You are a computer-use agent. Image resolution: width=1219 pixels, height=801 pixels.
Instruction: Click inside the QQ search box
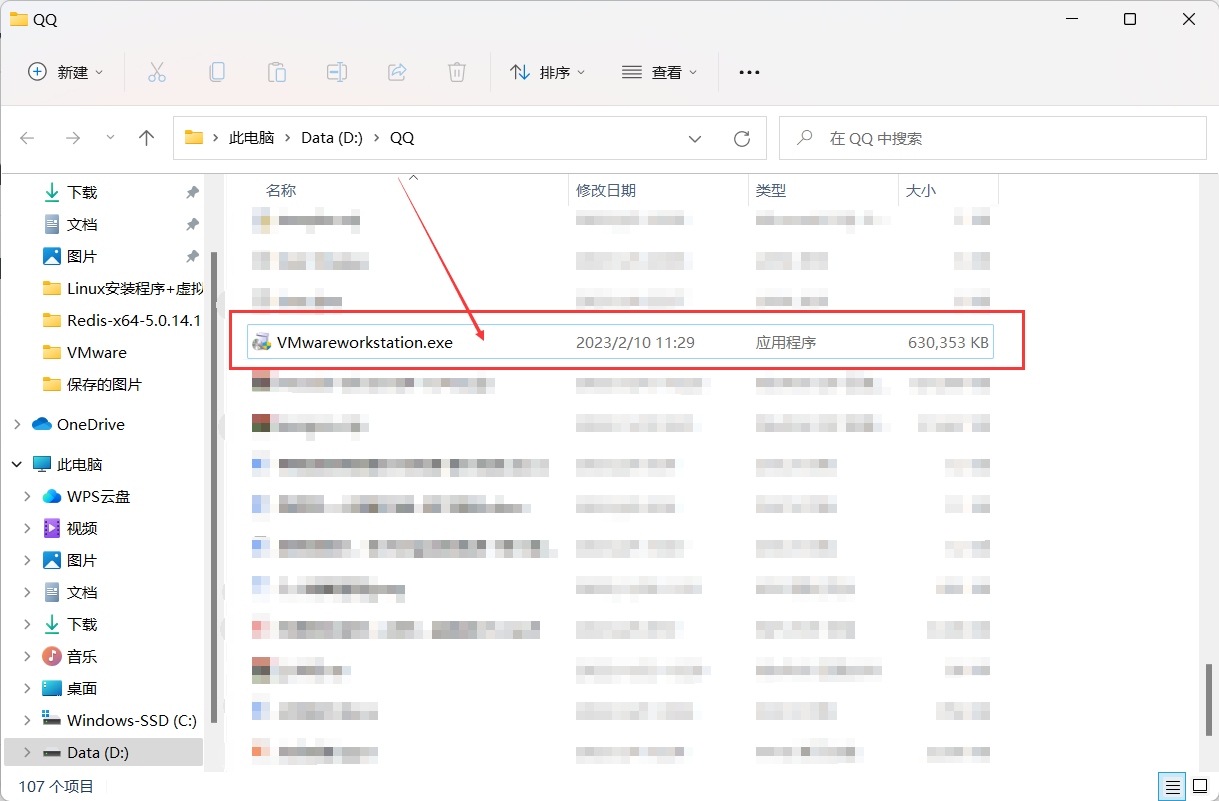(990, 138)
